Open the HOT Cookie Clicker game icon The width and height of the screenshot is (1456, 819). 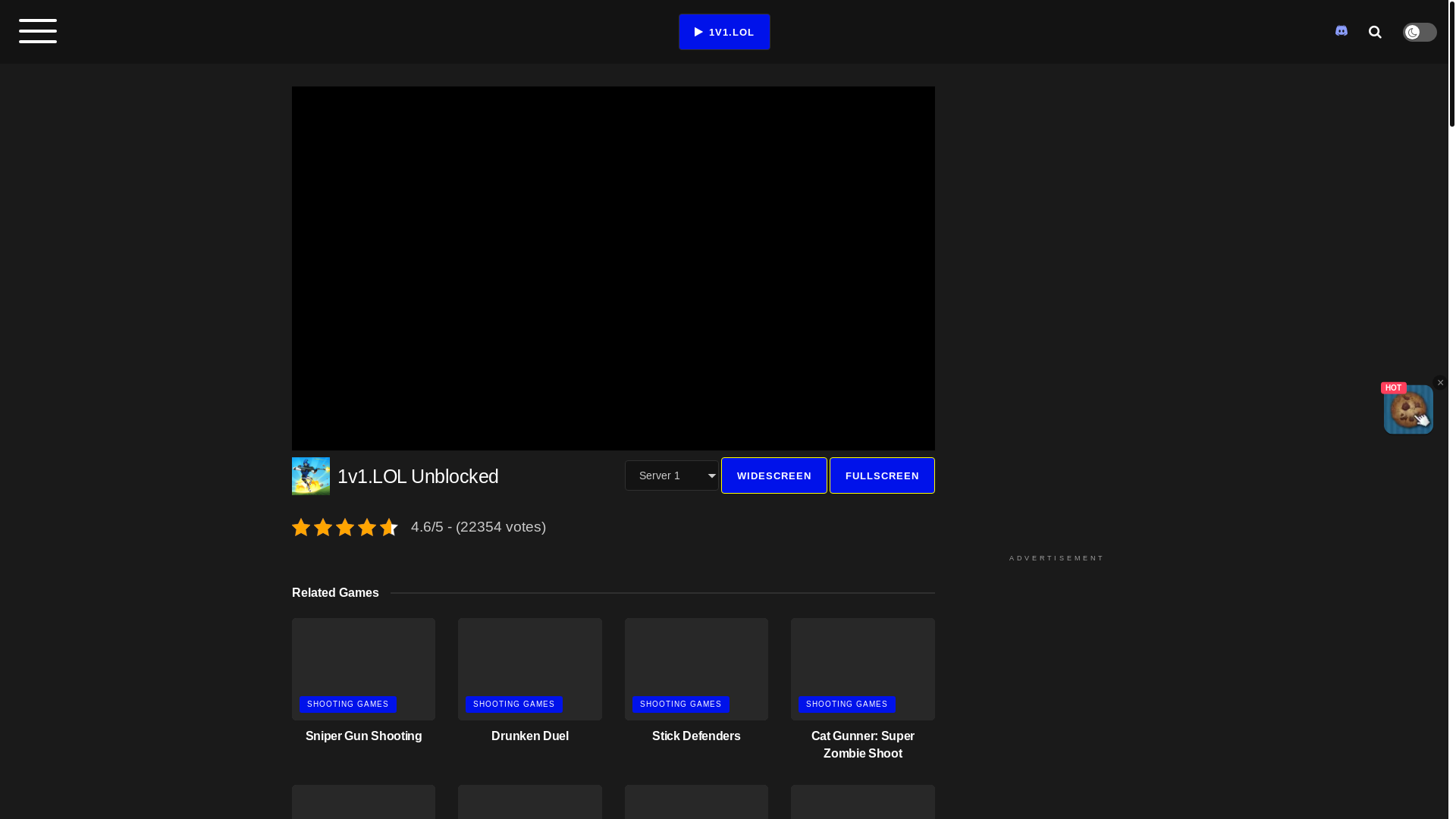click(x=1408, y=409)
